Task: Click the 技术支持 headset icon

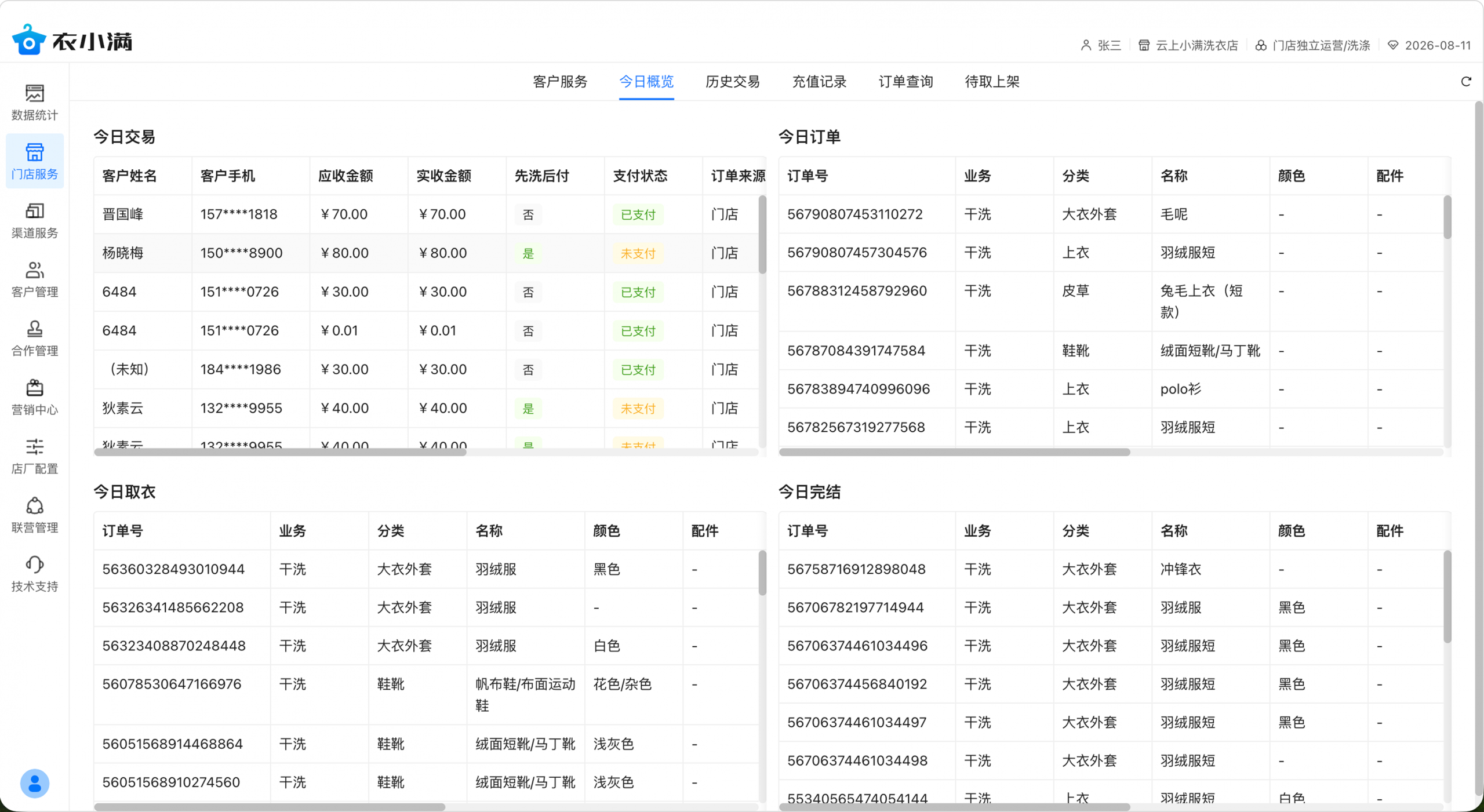Action: tap(34, 565)
